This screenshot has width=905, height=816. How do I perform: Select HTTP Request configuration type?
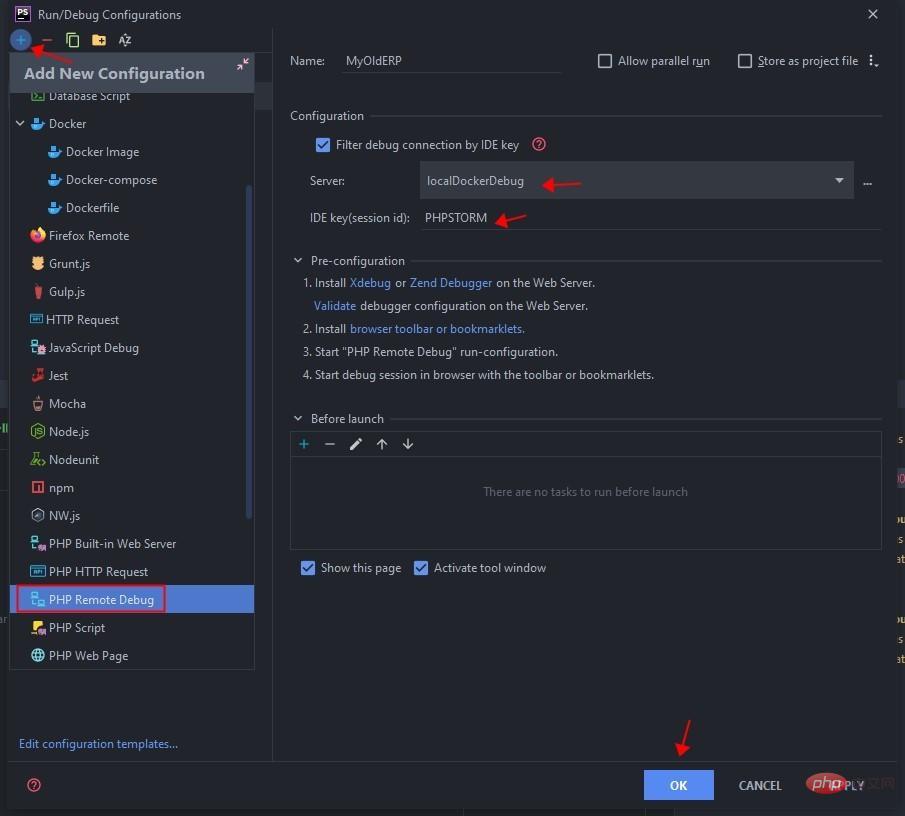coord(132,320)
